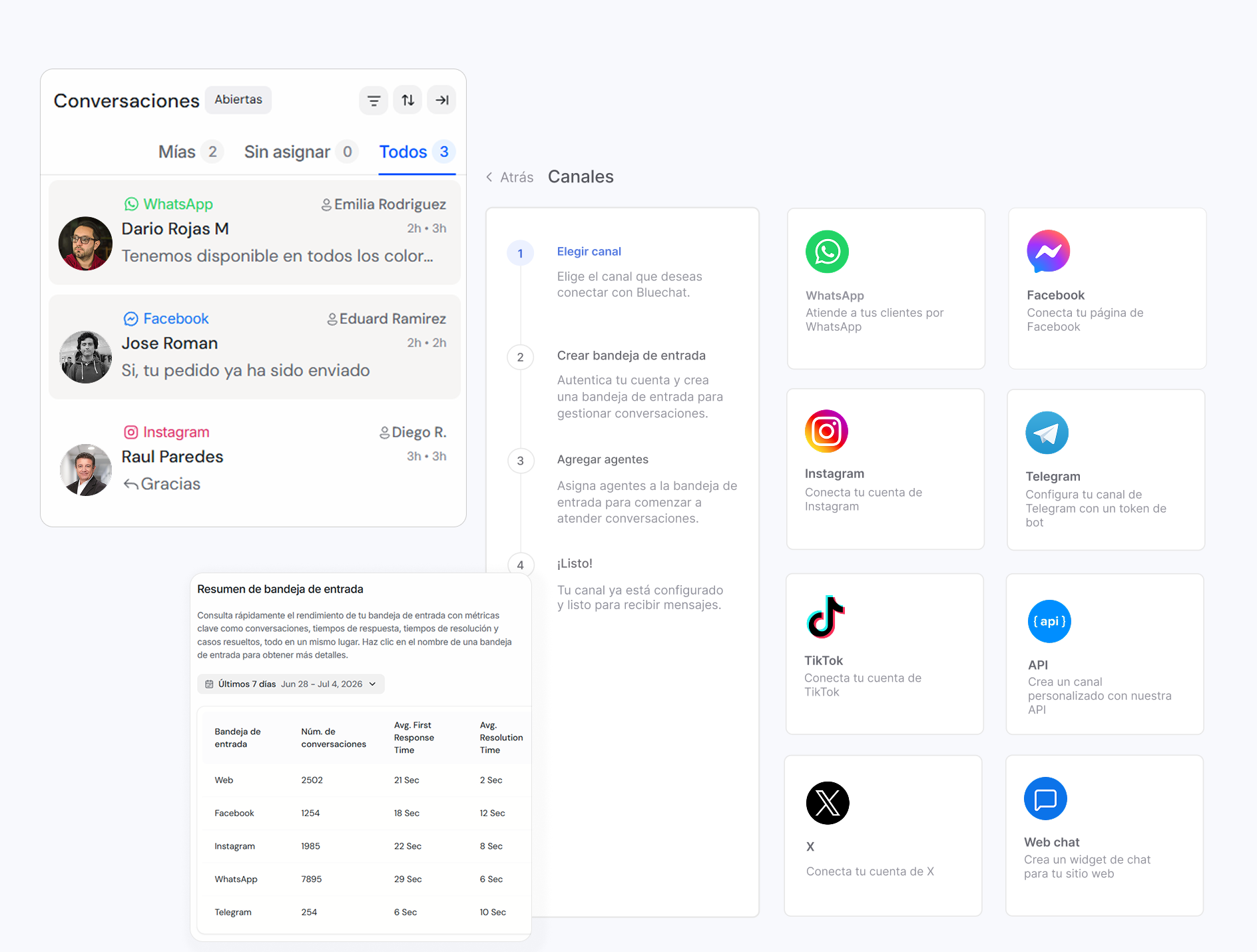Select the WhatsApp channel icon

tap(827, 252)
